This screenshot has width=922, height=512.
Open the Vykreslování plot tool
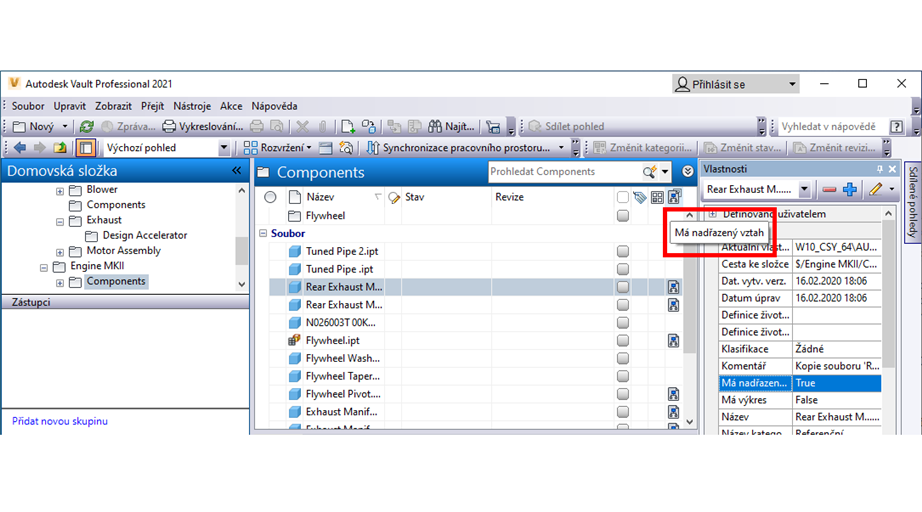pyautogui.click(x=202, y=126)
